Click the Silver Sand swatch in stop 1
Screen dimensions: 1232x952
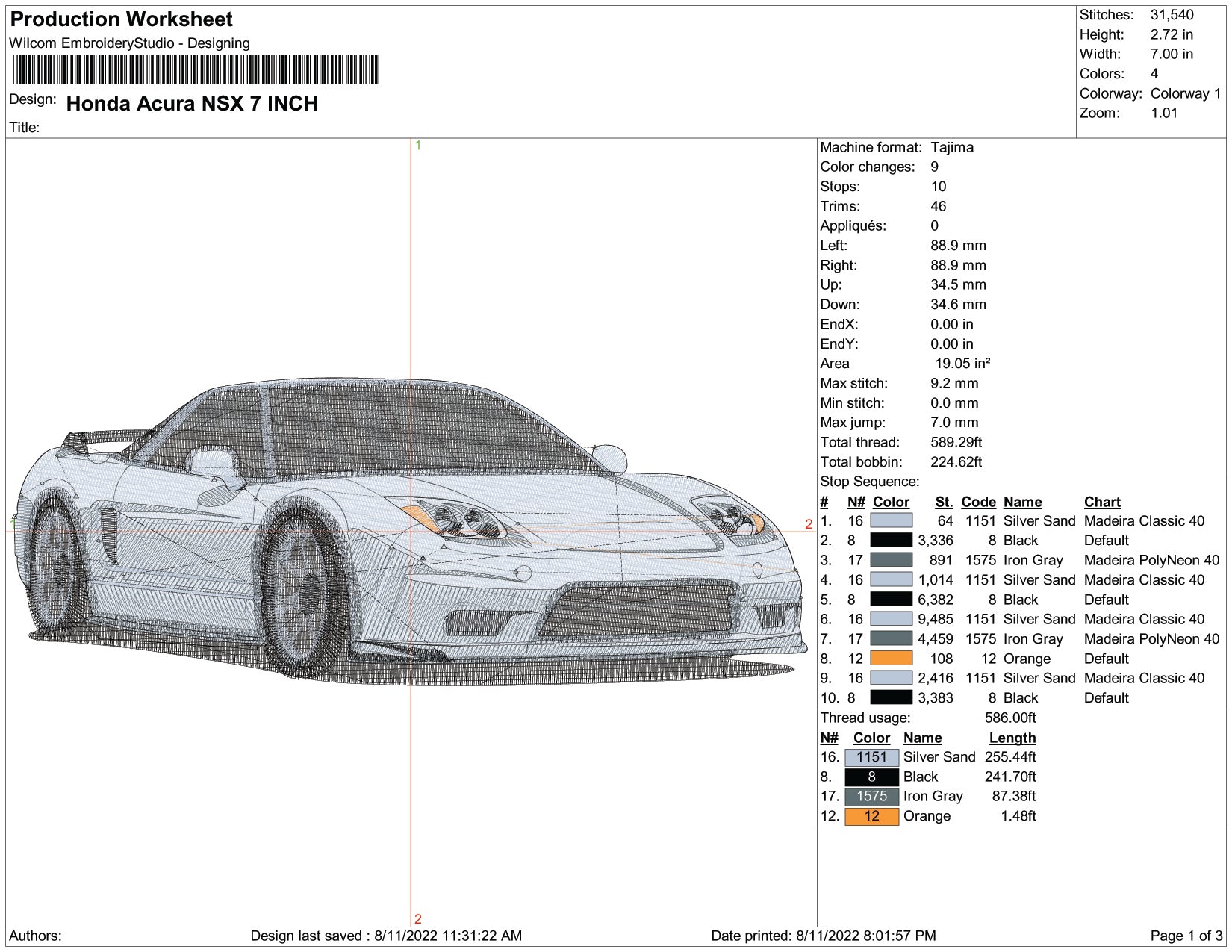(891, 520)
